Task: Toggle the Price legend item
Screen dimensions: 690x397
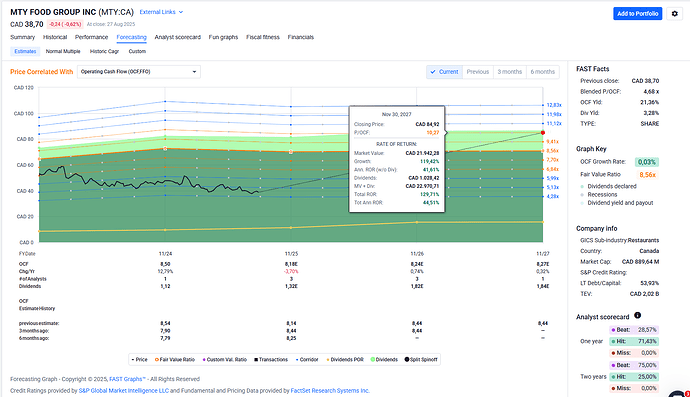Action: tap(139, 360)
